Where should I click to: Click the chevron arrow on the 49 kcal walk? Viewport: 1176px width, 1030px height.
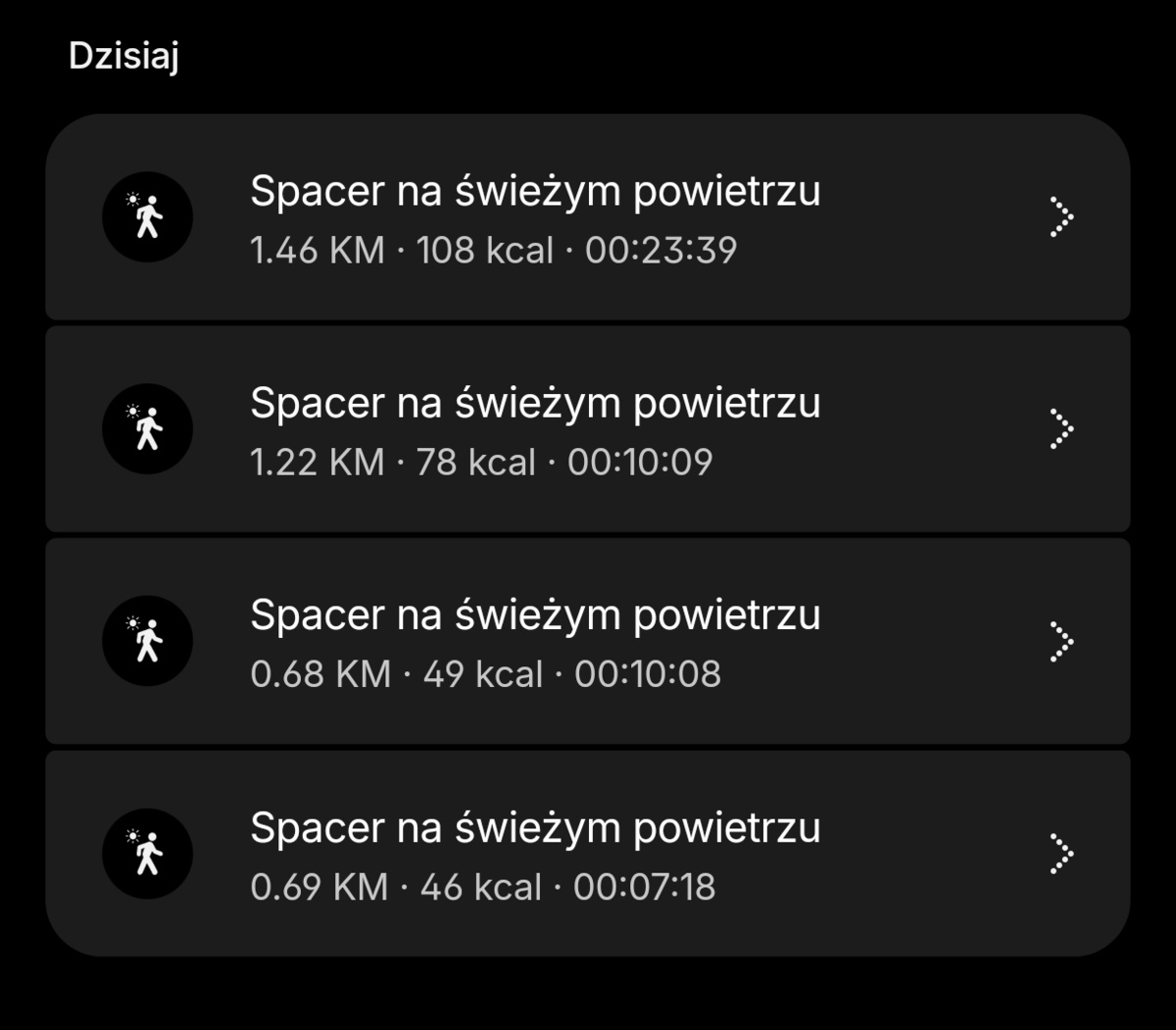click(1060, 641)
